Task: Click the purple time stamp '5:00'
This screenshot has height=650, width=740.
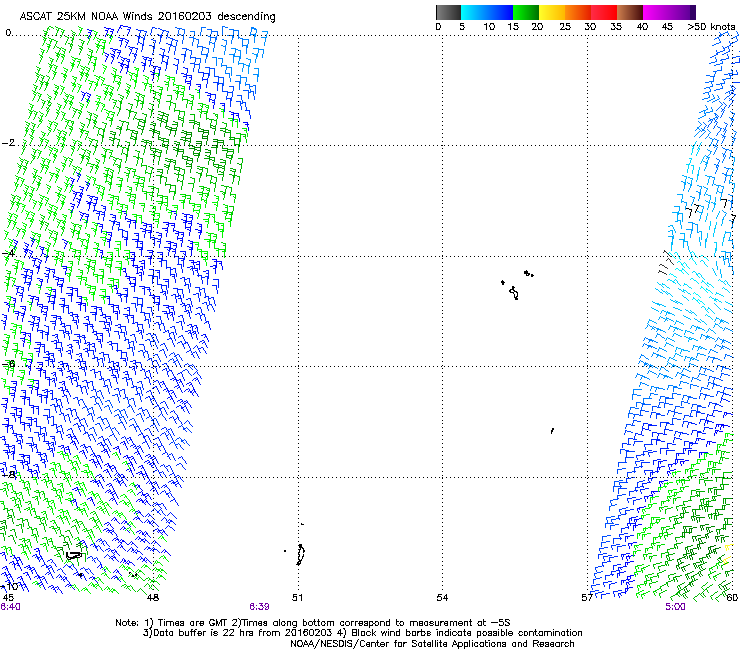Action: (675, 607)
